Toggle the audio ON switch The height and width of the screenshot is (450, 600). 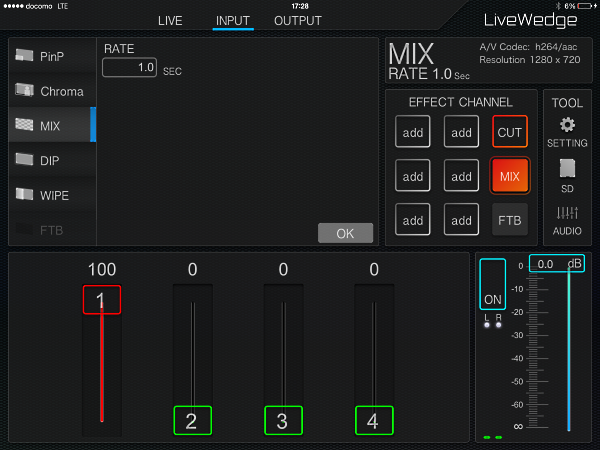[492, 284]
